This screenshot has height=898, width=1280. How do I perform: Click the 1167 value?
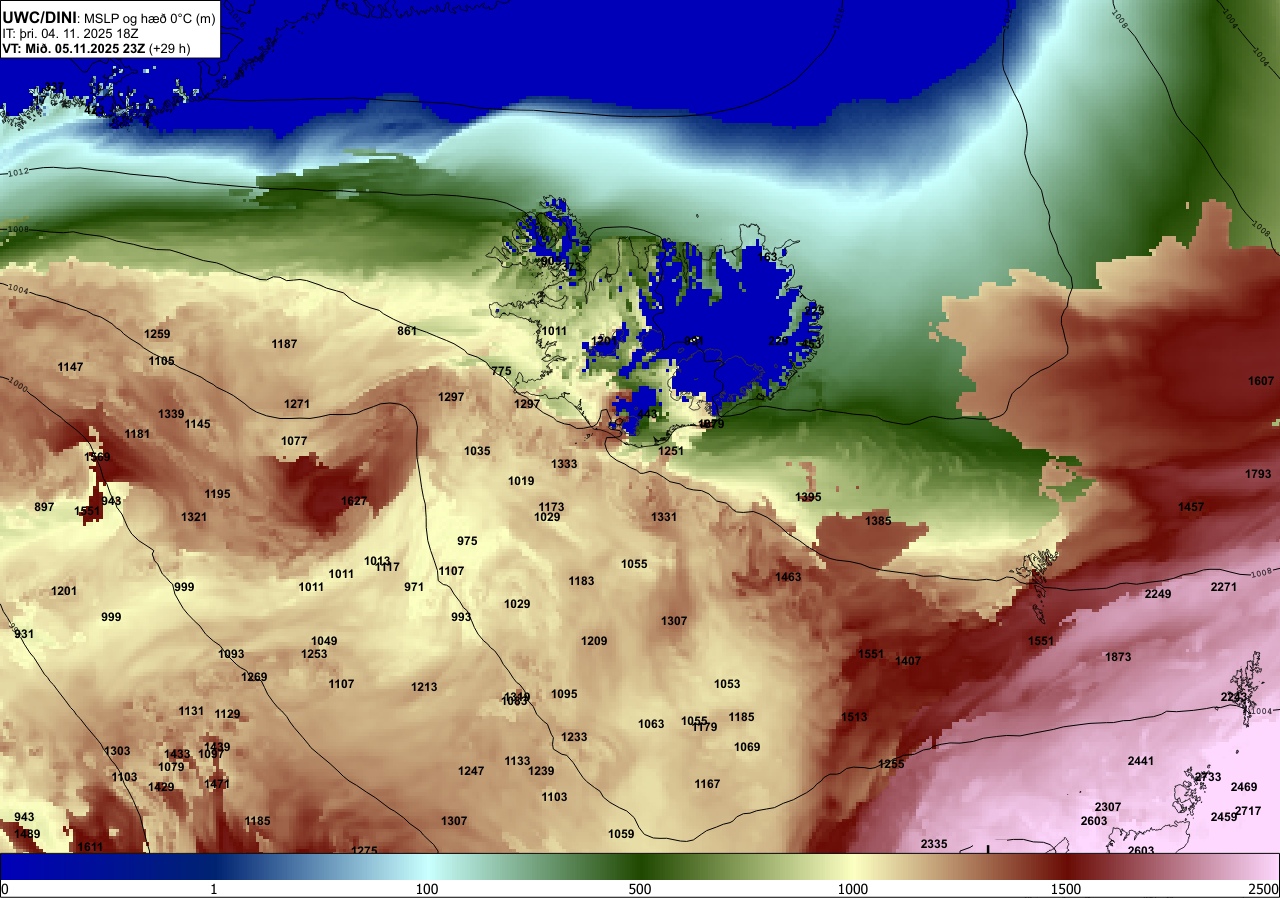707,784
